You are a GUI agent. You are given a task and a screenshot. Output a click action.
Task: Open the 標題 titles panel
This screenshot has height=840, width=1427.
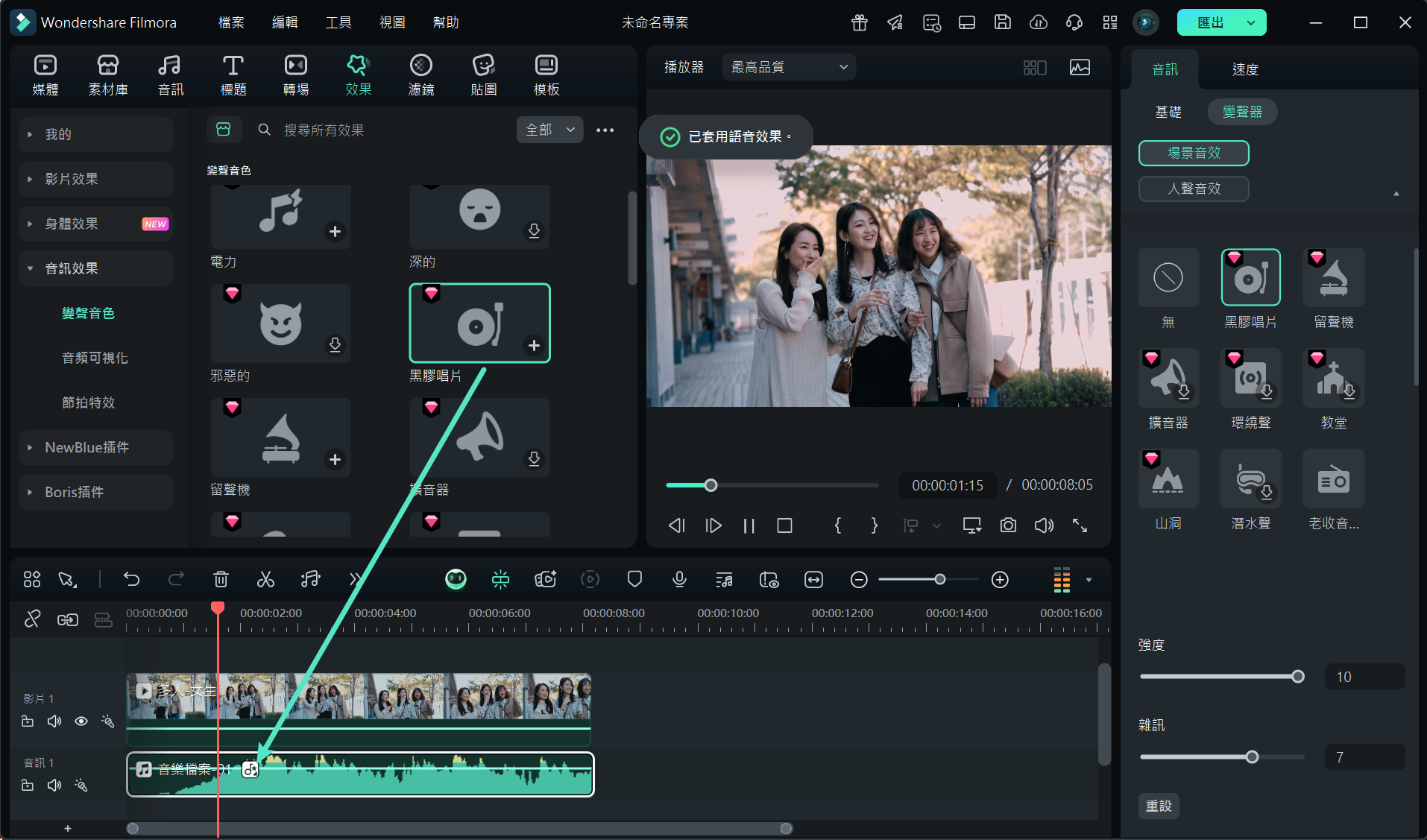pos(233,75)
